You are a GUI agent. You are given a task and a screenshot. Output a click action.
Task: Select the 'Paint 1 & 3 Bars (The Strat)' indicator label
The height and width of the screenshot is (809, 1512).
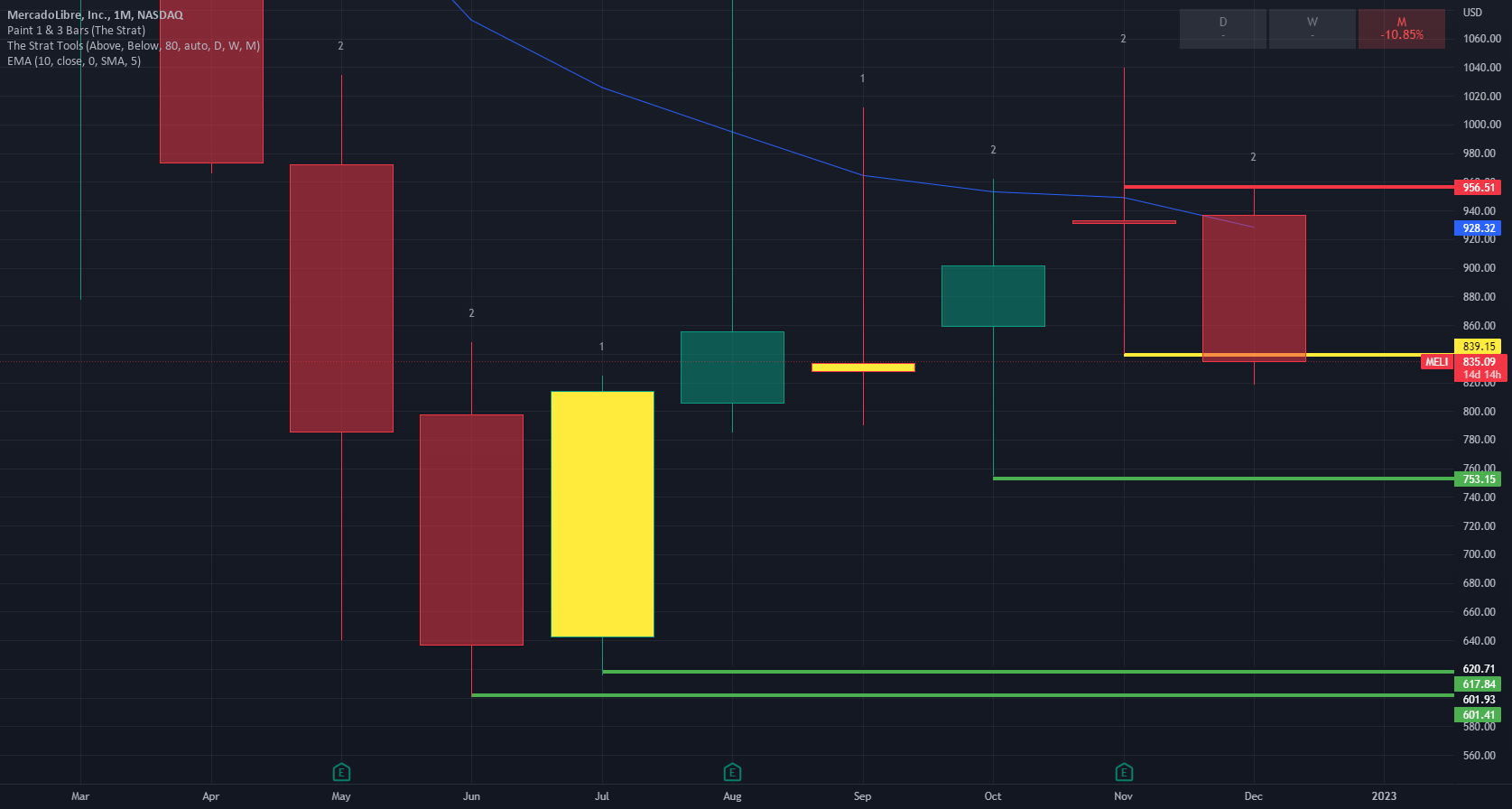click(x=76, y=31)
